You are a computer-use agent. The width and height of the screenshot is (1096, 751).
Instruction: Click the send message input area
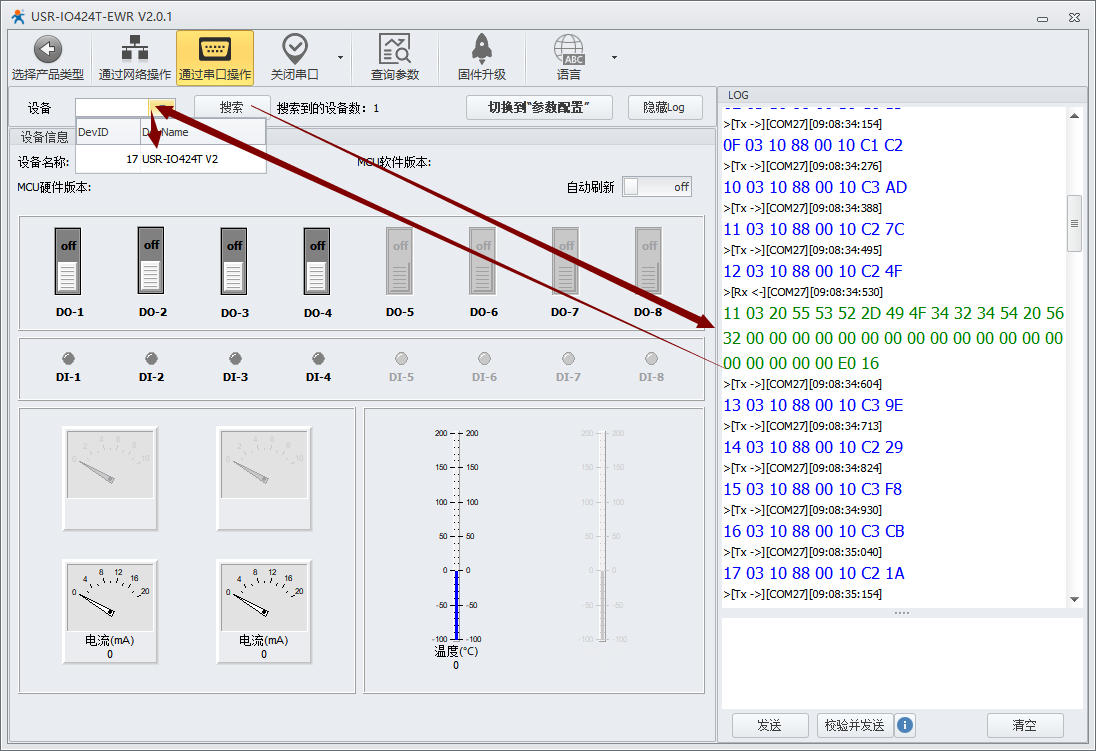902,663
